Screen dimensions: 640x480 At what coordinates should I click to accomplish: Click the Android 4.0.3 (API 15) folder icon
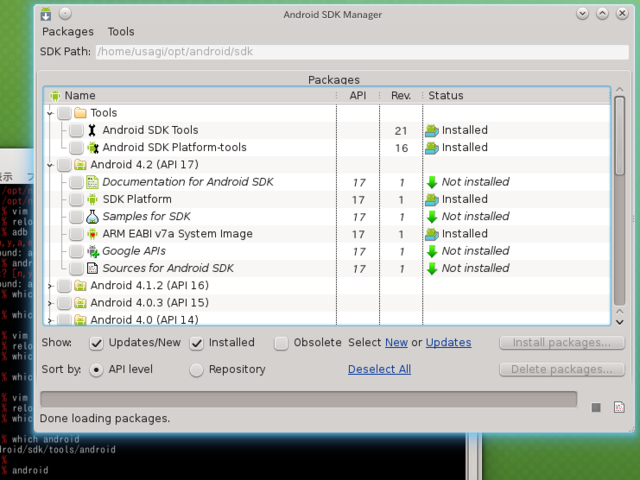80,303
